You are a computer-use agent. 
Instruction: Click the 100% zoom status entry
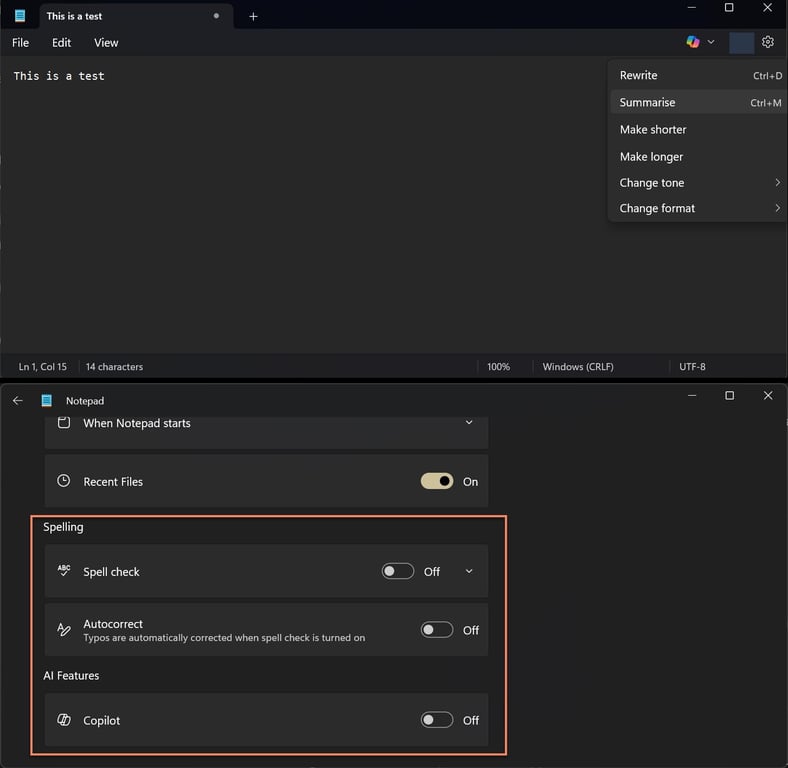click(499, 367)
